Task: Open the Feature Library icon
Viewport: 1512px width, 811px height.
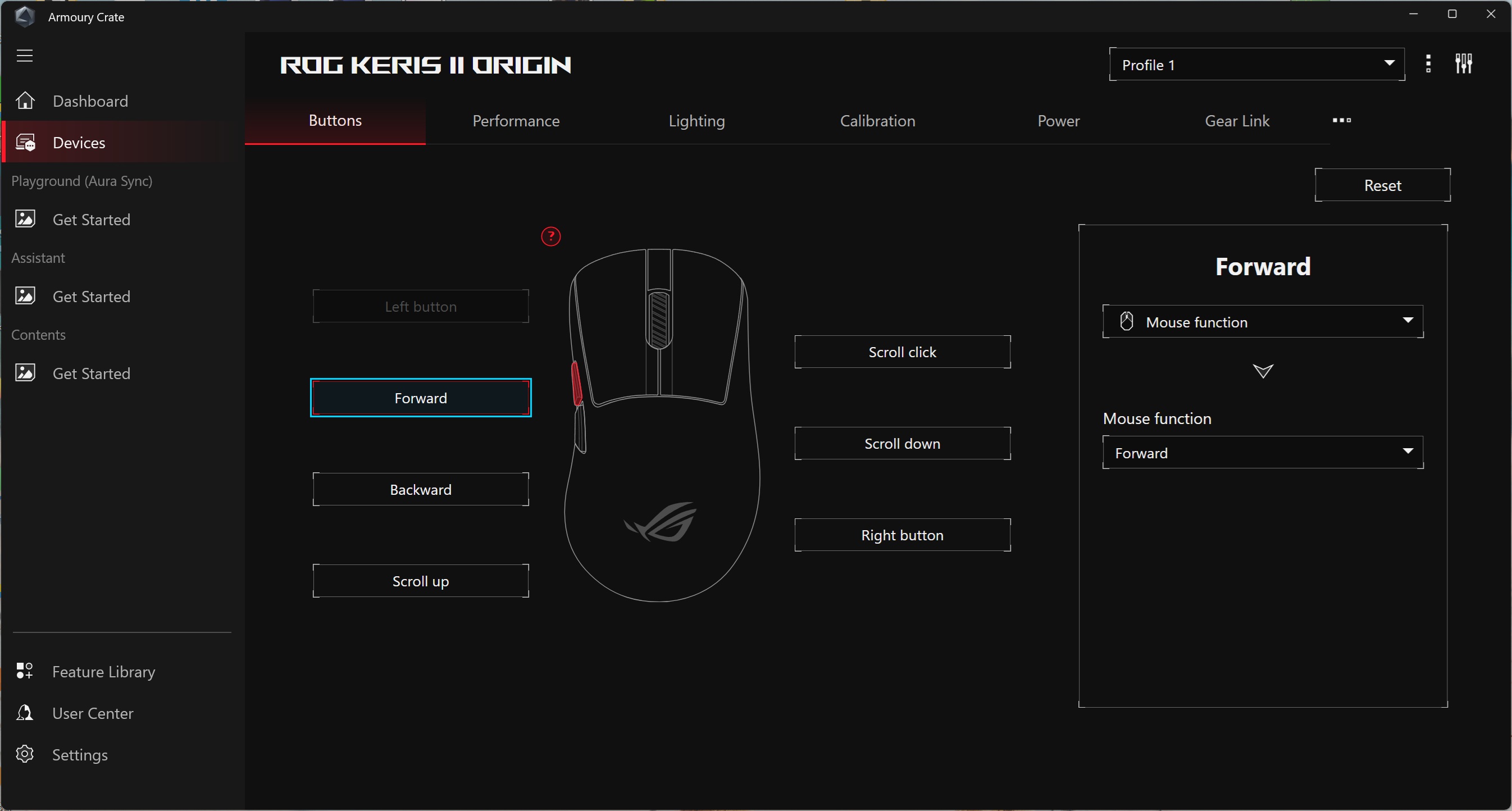Action: (25, 671)
